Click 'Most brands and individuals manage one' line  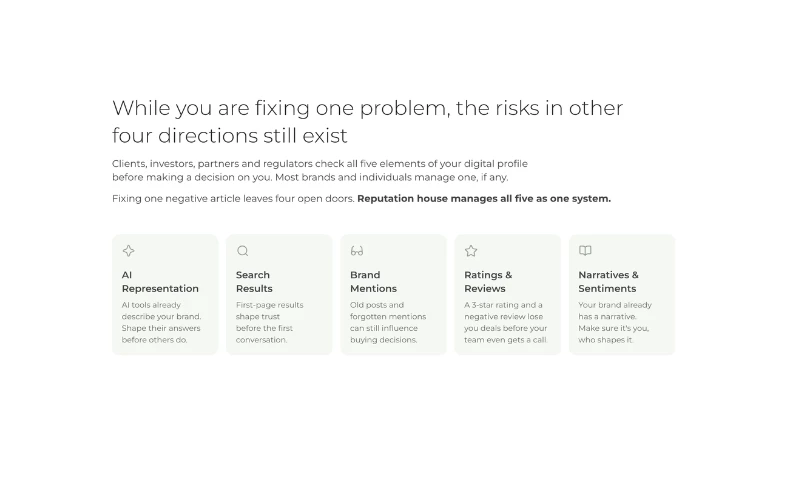pos(392,178)
